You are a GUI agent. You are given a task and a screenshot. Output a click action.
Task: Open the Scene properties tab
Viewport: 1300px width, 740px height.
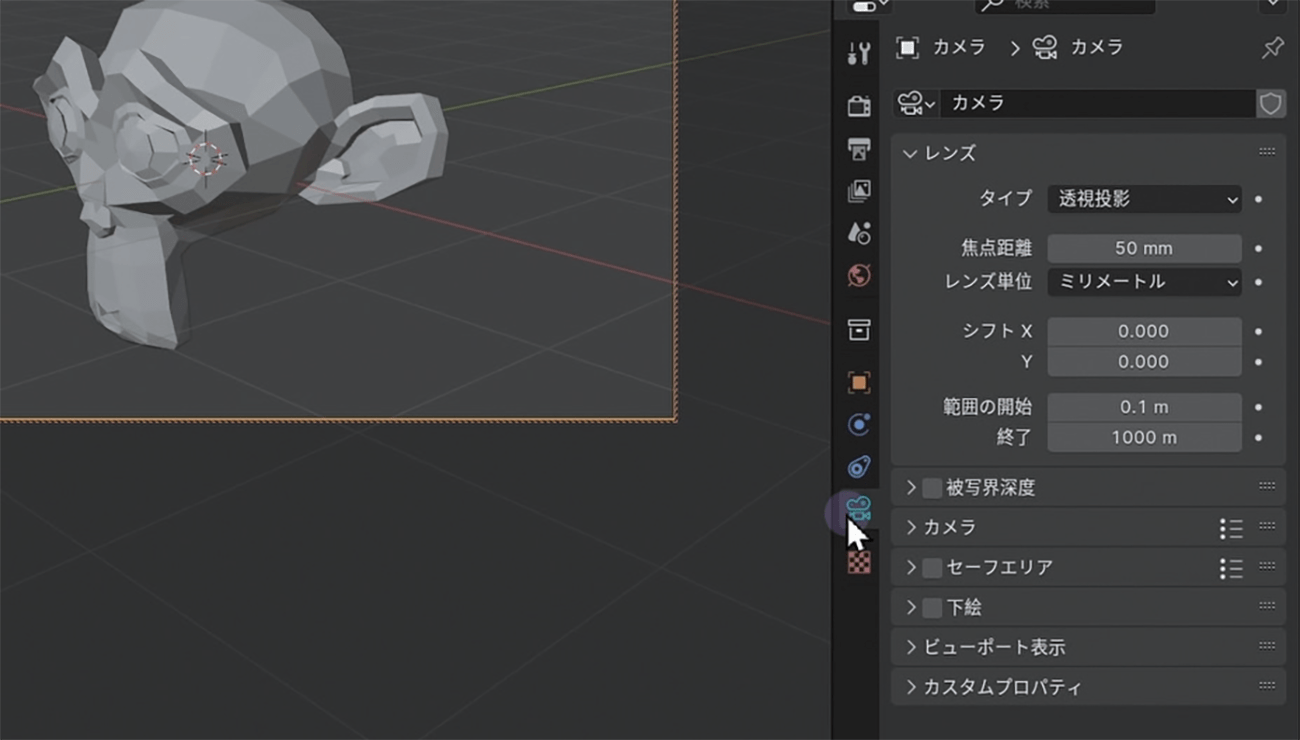858,233
